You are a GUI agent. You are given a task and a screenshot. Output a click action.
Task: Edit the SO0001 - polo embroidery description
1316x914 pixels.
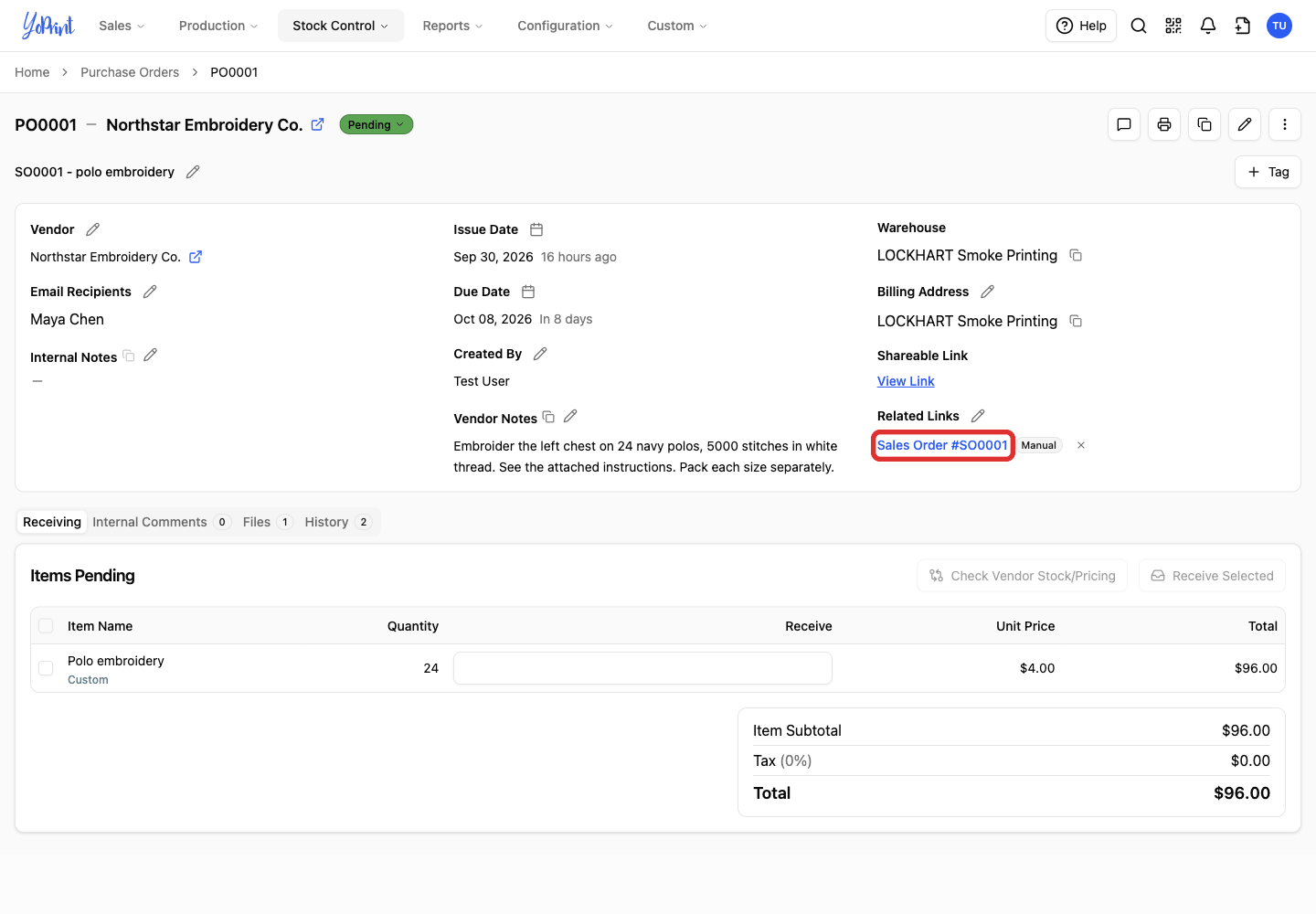point(193,172)
